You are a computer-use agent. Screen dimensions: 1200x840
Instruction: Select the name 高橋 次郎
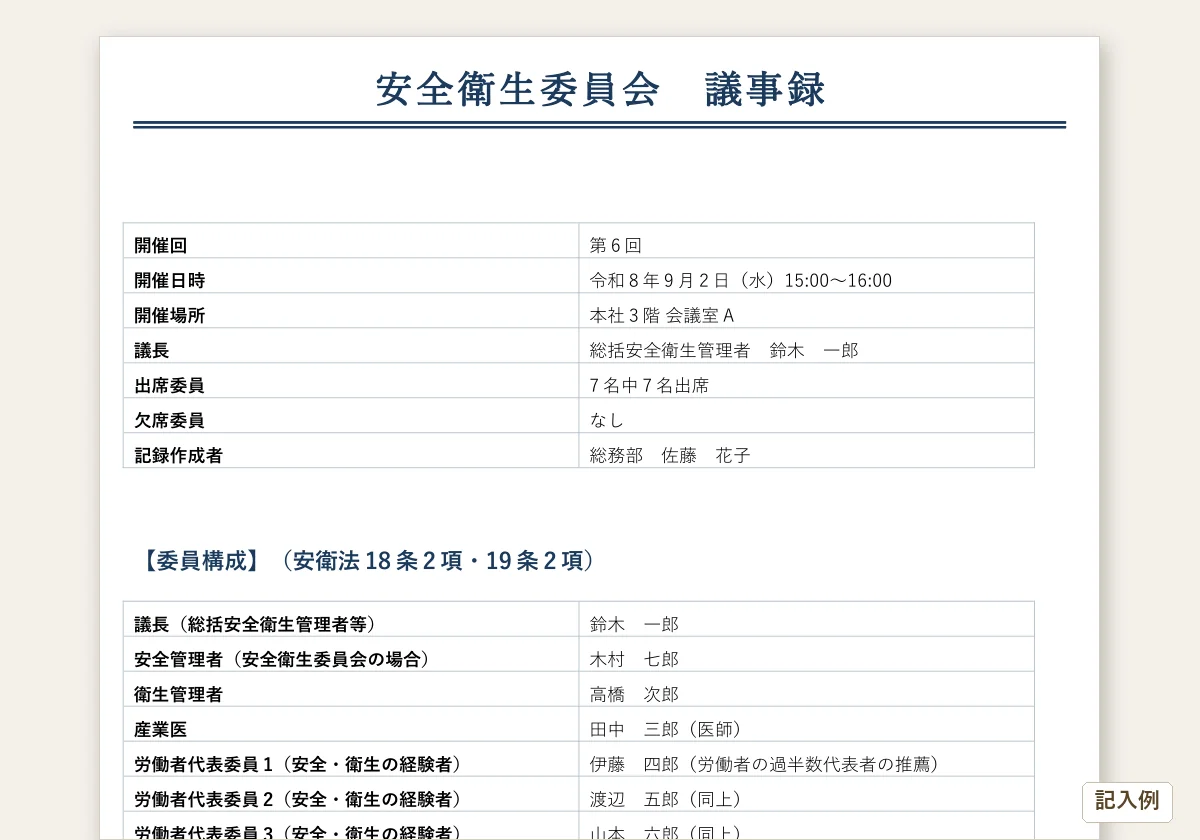coord(634,694)
